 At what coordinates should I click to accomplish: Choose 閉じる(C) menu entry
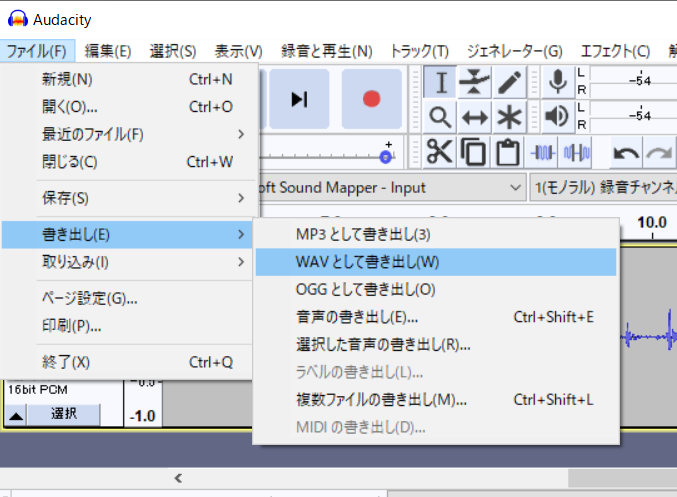(127, 162)
